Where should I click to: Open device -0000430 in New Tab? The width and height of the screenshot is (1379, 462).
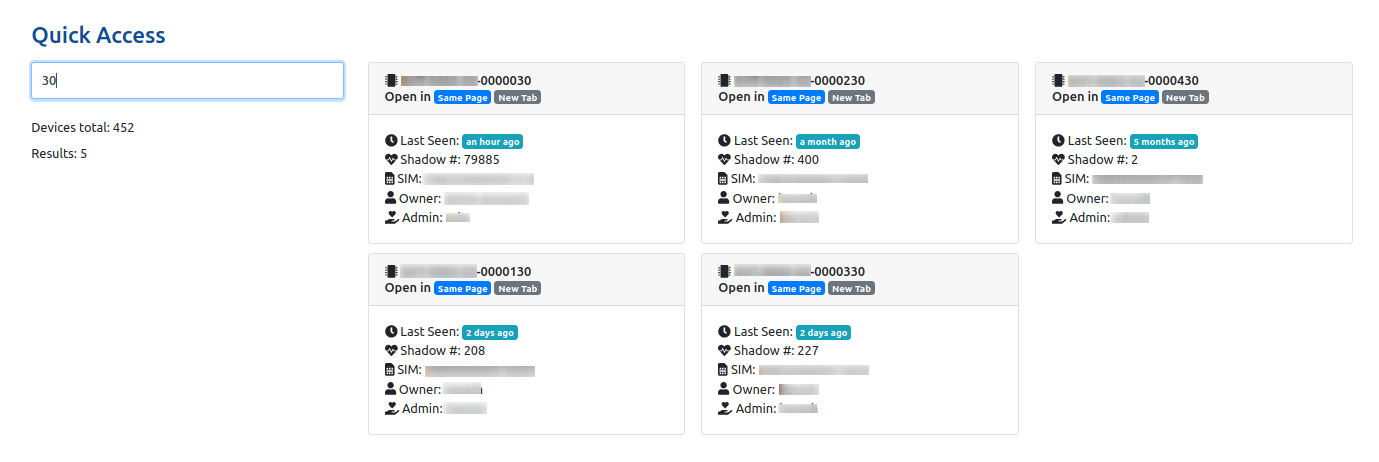click(x=1185, y=98)
